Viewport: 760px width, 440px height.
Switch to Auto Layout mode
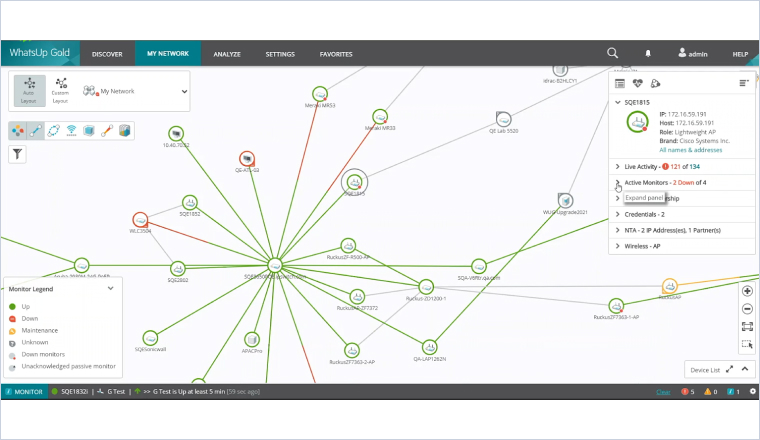(29, 91)
